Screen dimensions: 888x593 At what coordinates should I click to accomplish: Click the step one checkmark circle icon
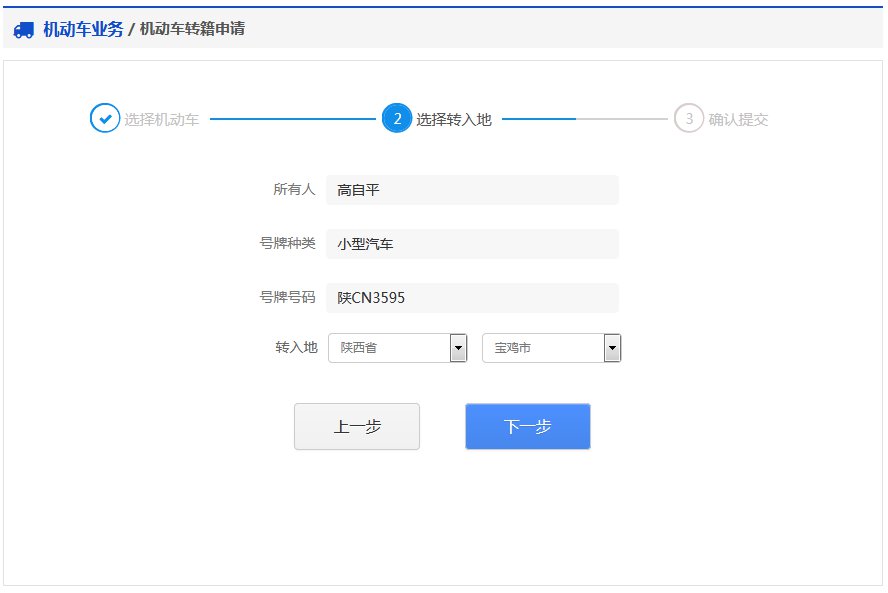[105, 118]
